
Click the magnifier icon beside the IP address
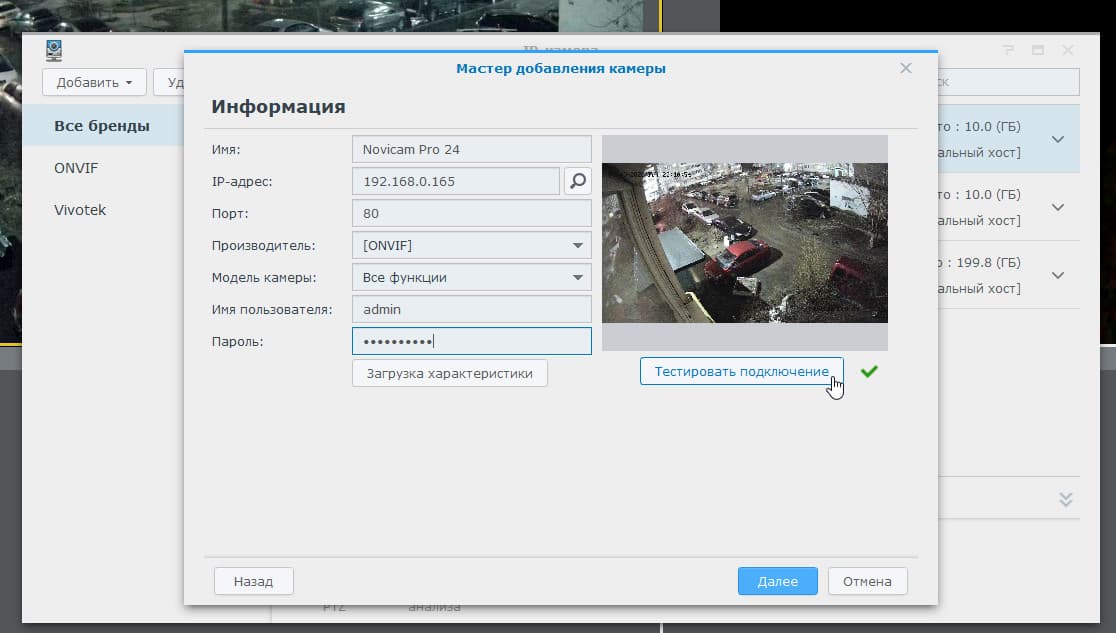578,181
